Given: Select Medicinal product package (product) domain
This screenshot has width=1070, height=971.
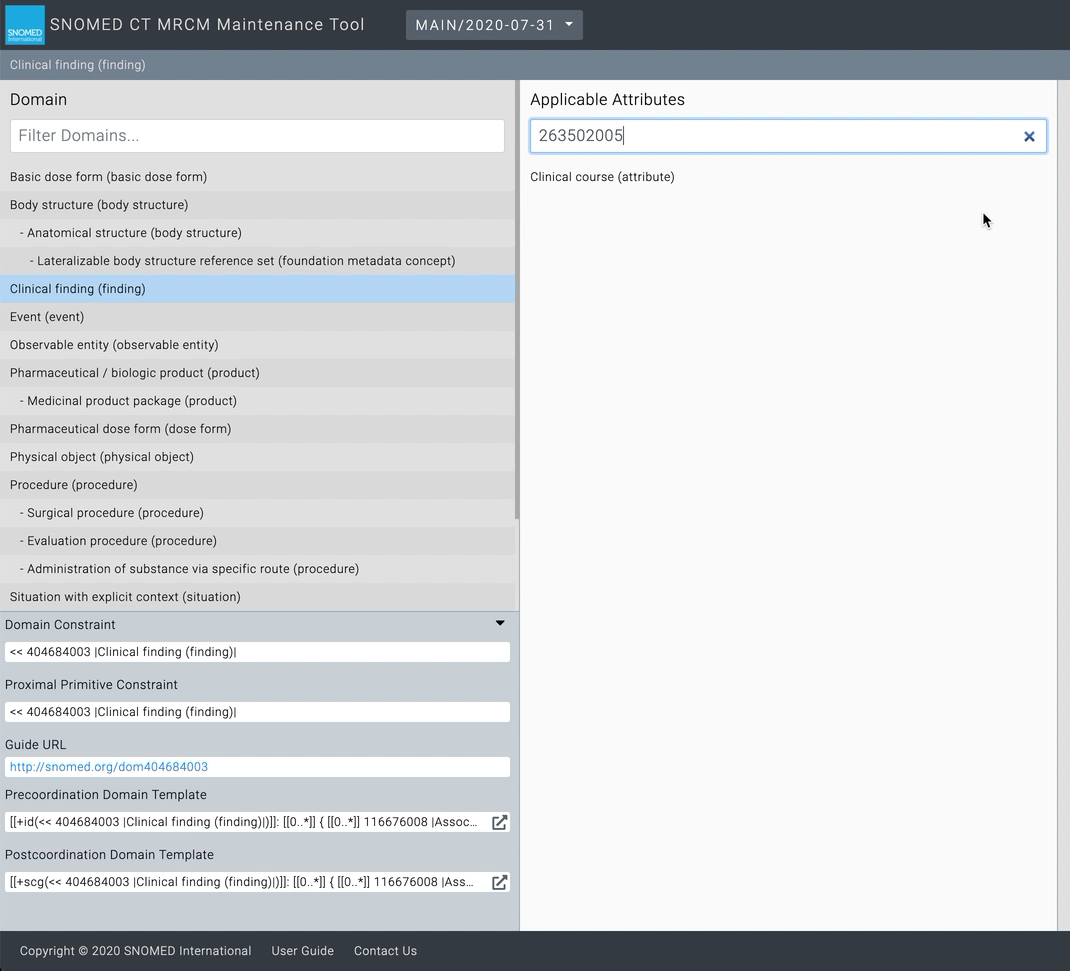Looking at the screenshot, I should tap(257, 401).
